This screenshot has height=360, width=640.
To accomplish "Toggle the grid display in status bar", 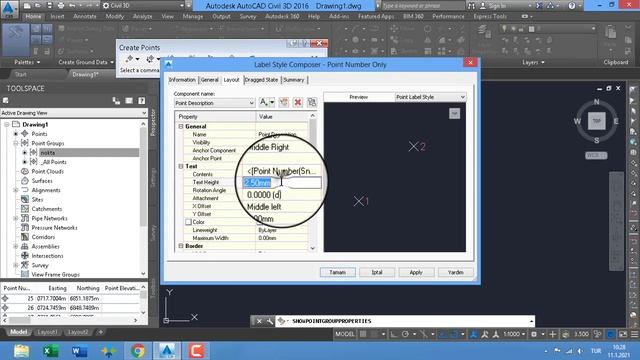I will [x=363, y=334].
